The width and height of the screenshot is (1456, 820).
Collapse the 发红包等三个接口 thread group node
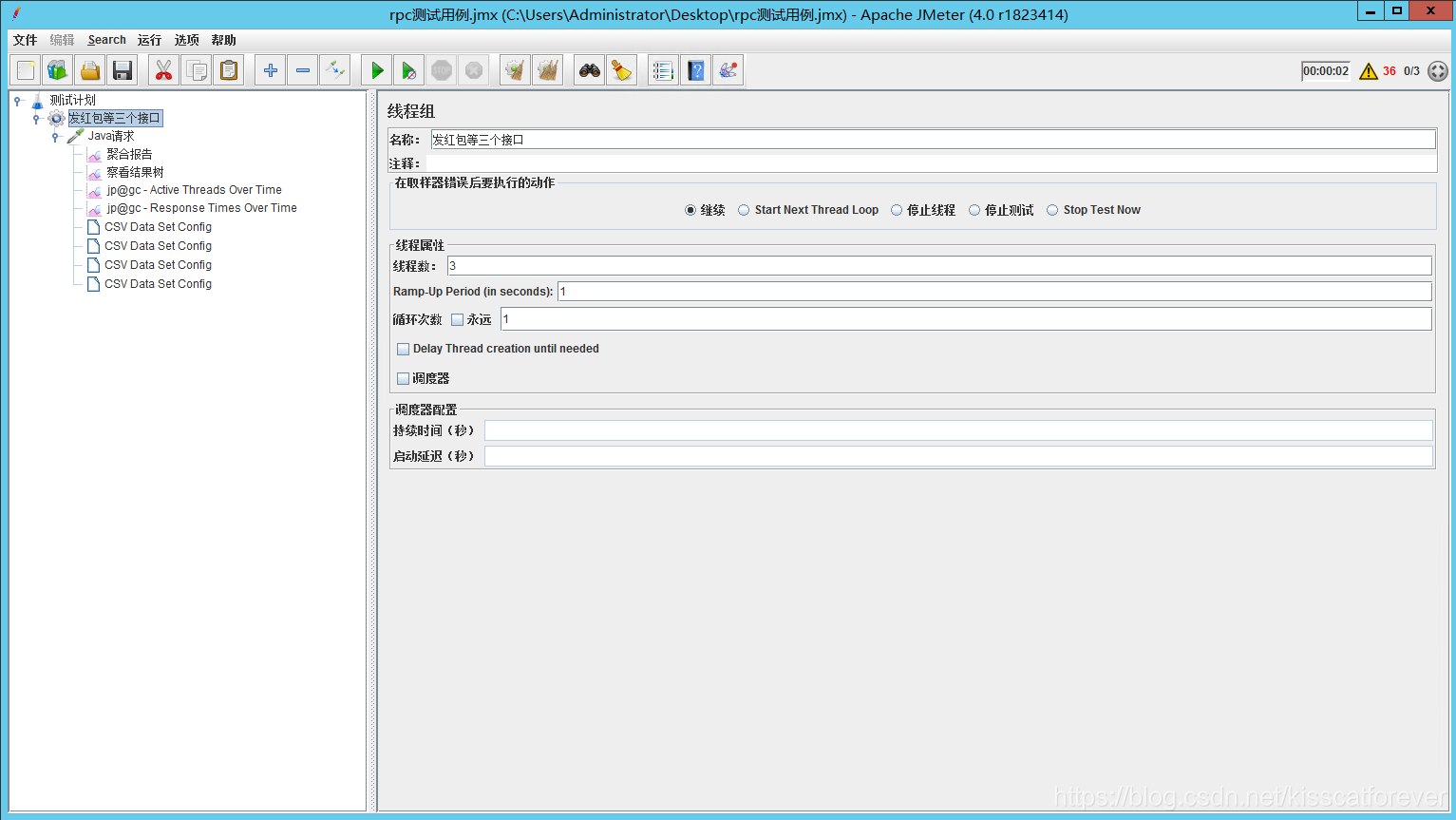tap(36, 119)
